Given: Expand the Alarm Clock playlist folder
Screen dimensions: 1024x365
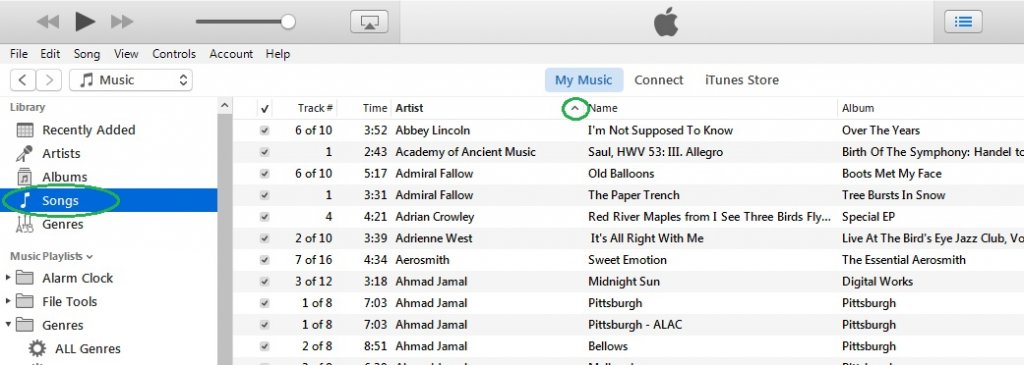Looking at the screenshot, I should coord(8,278).
